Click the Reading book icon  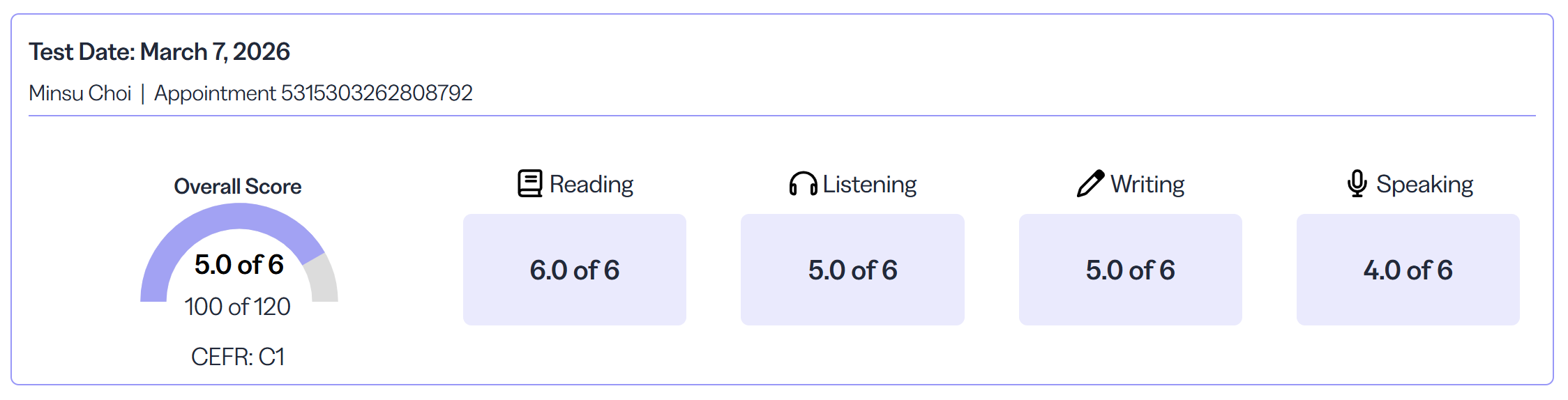[530, 184]
